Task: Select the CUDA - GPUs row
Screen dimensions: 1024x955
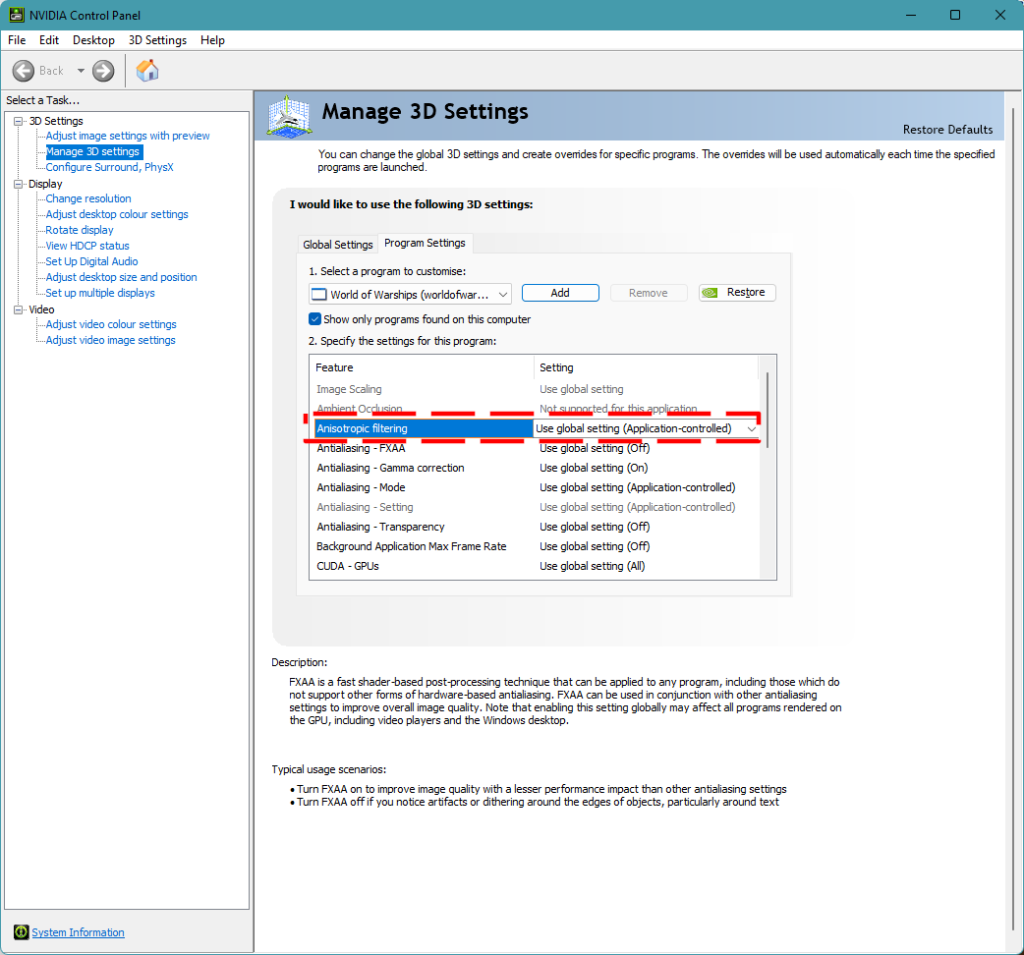Action: 536,566
